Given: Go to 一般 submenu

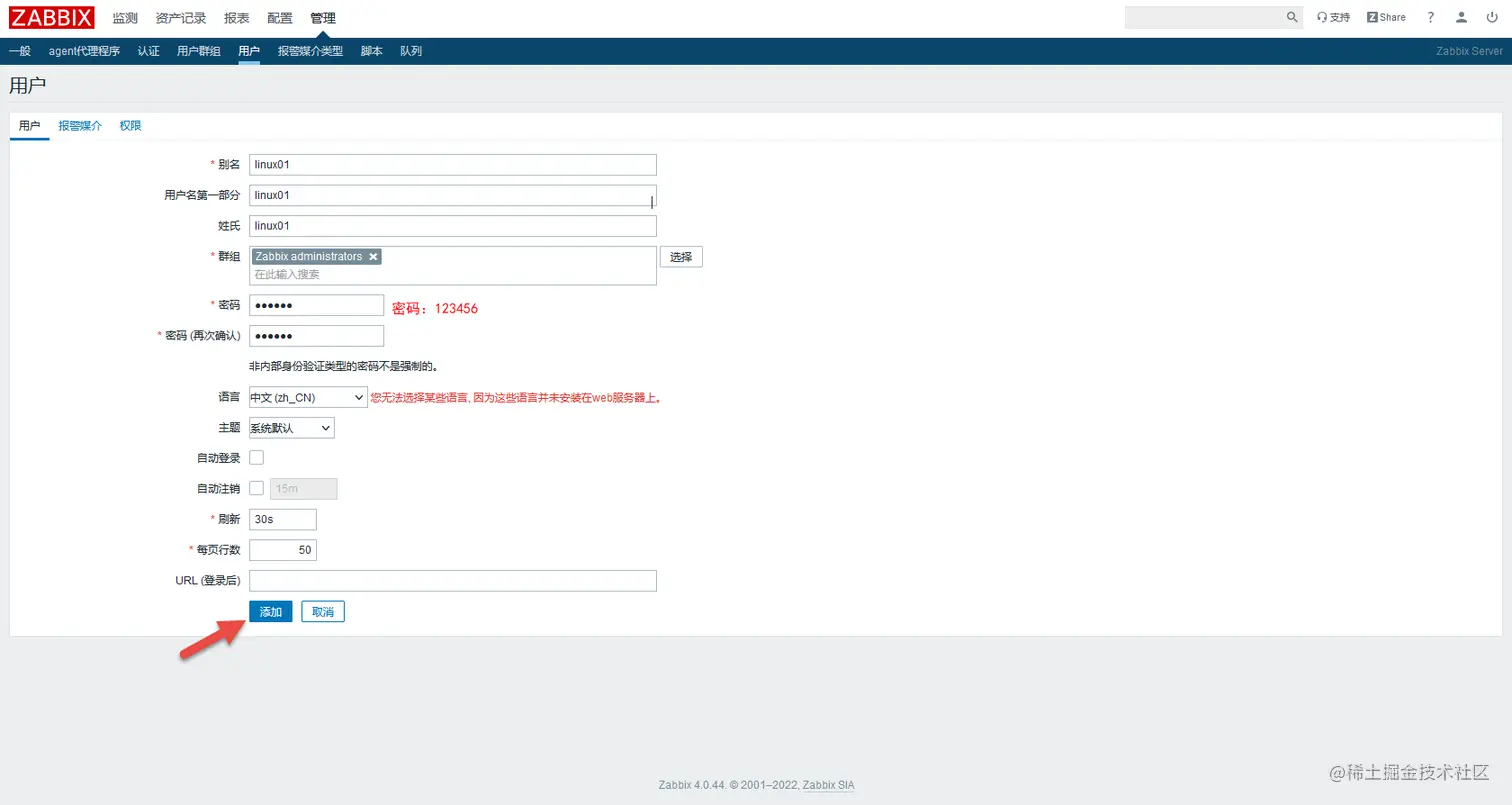Looking at the screenshot, I should (20, 51).
